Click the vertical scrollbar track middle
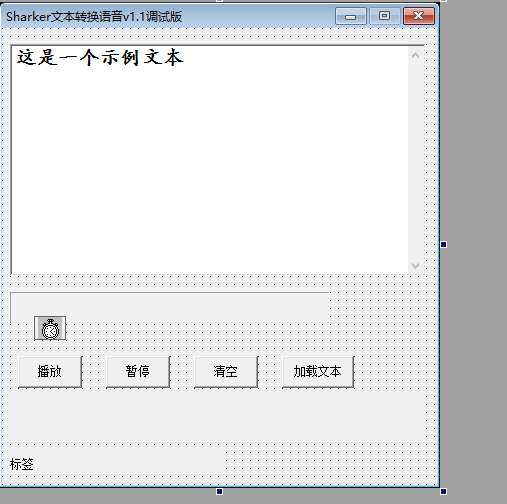The height and width of the screenshot is (504, 507). (415, 160)
